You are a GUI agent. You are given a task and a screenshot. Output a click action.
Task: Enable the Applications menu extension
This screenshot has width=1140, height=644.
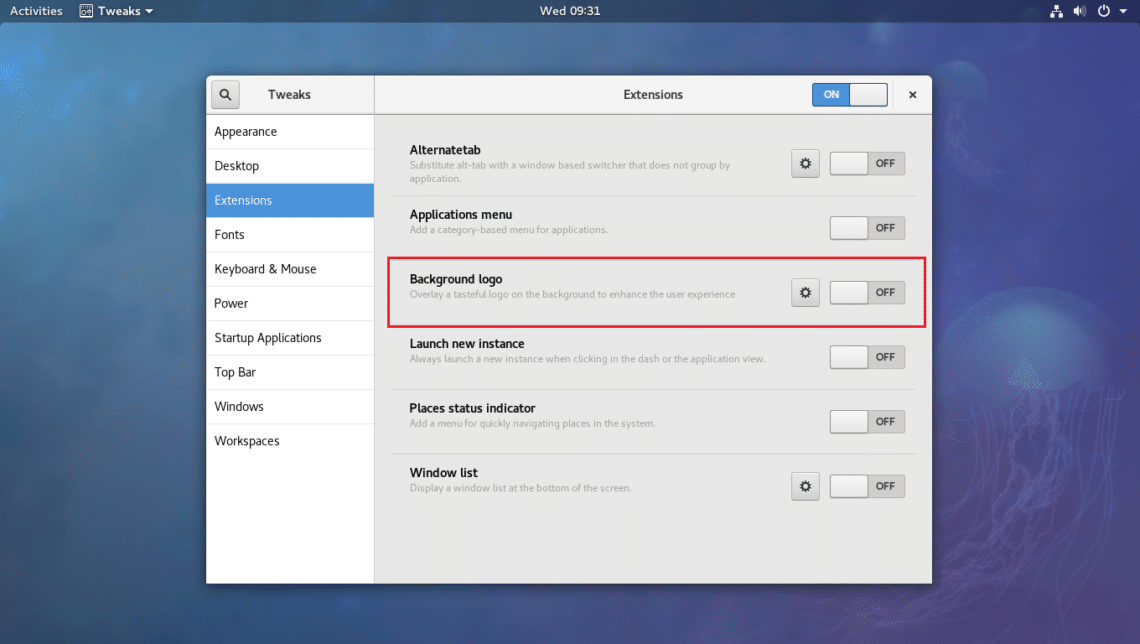pyautogui.click(x=866, y=227)
